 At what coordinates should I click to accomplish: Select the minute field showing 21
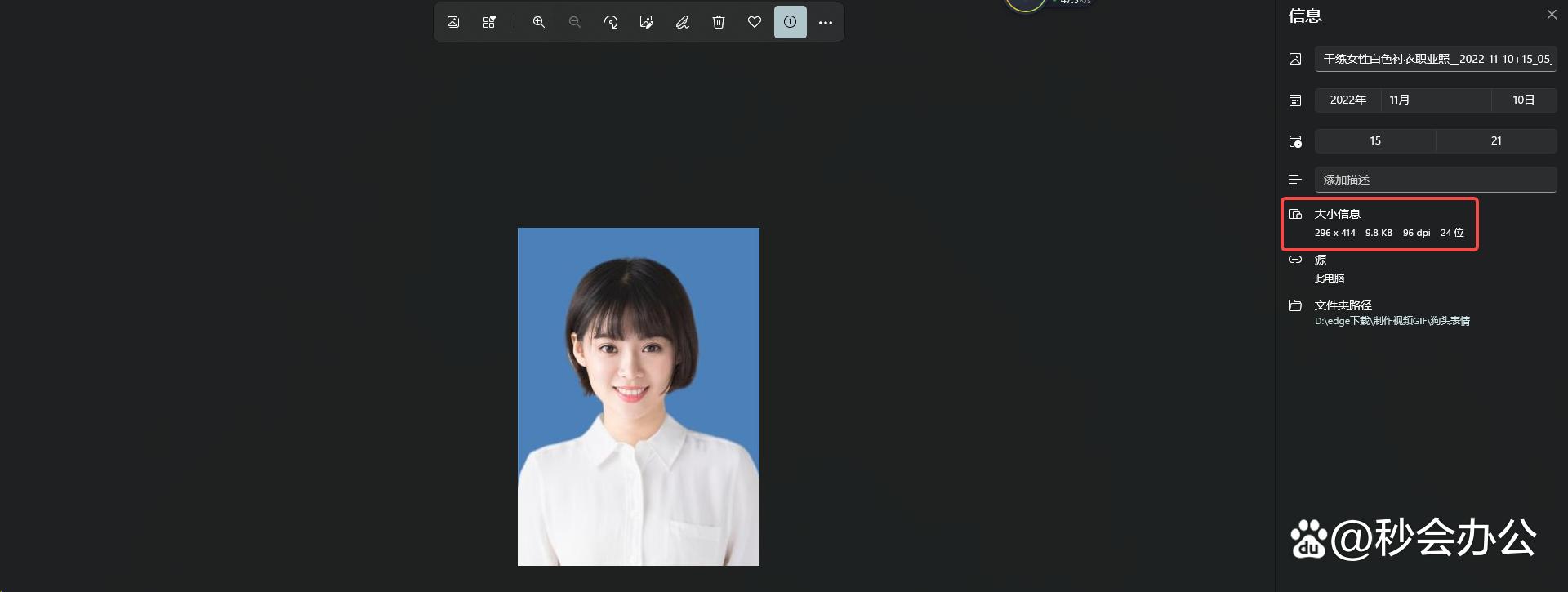pos(1496,140)
